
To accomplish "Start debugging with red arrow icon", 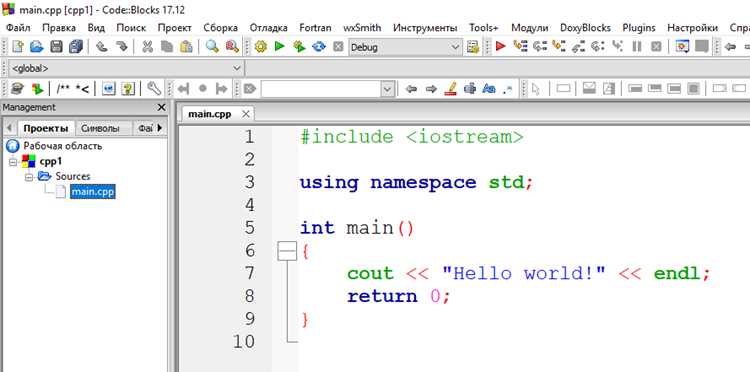I will pos(501,46).
